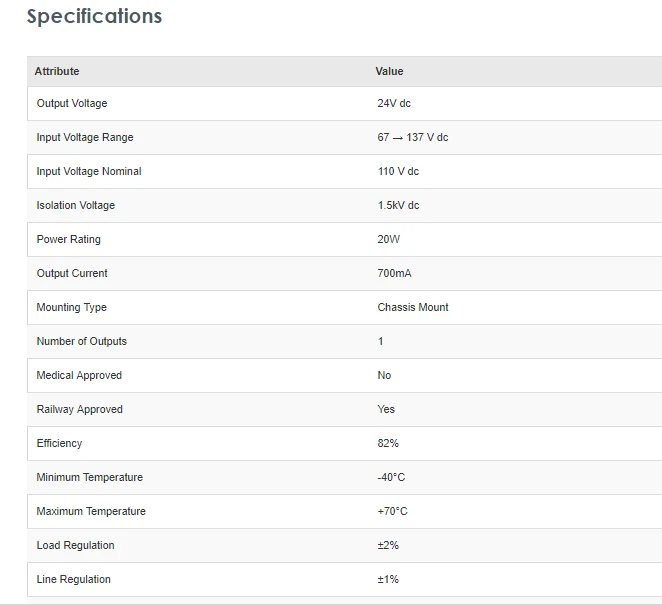Select the Power Rating attribute label
Screen dimensions: 662x605
click(x=69, y=239)
